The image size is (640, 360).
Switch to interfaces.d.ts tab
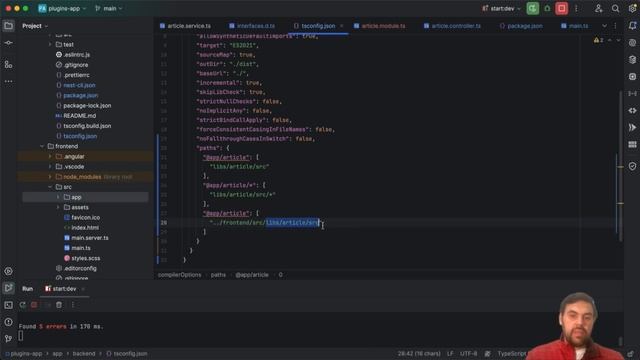click(252, 26)
